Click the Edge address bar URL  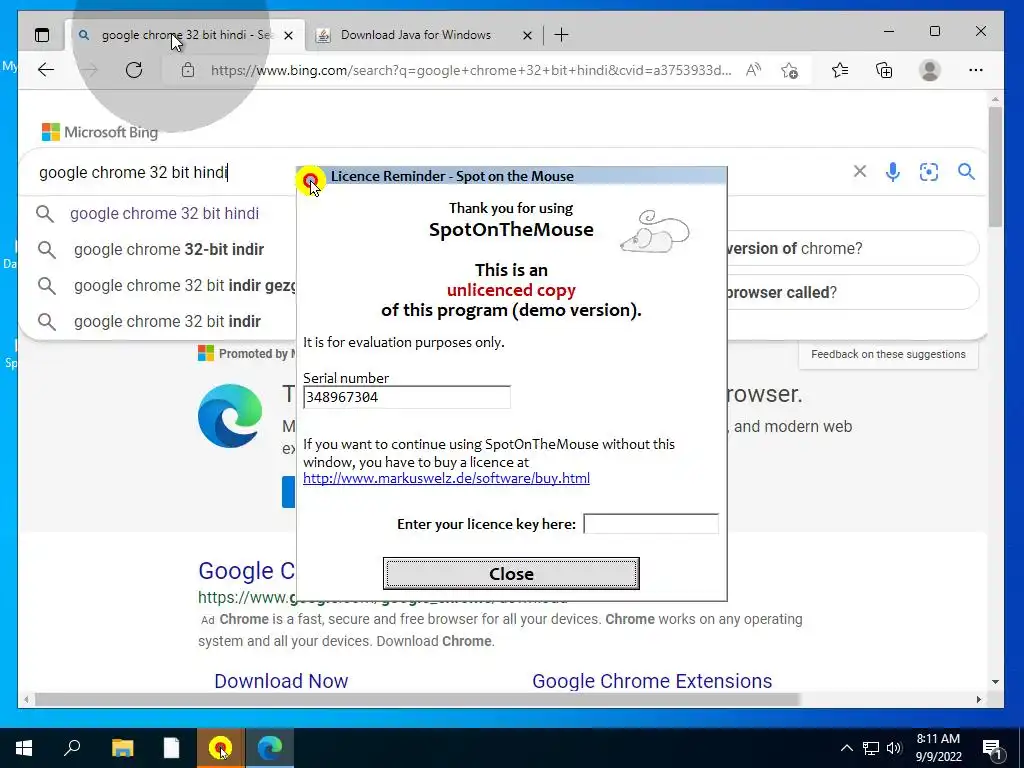pos(471,70)
